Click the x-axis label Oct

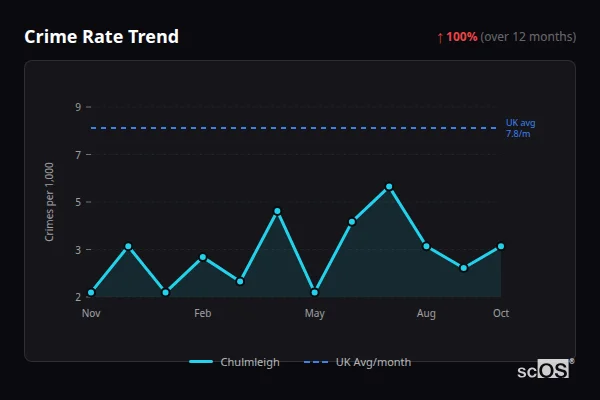pyautogui.click(x=501, y=313)
